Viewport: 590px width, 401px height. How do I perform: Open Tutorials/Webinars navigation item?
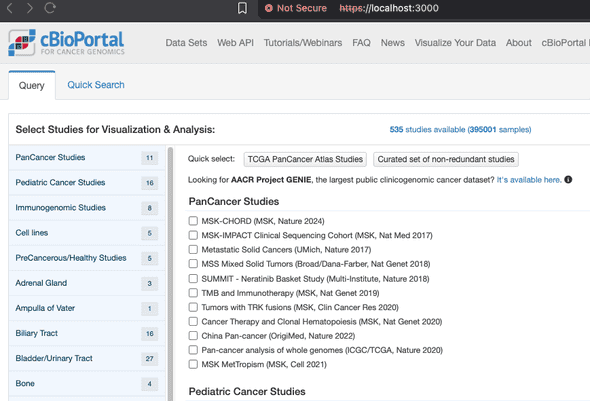(x=303, y=43)
